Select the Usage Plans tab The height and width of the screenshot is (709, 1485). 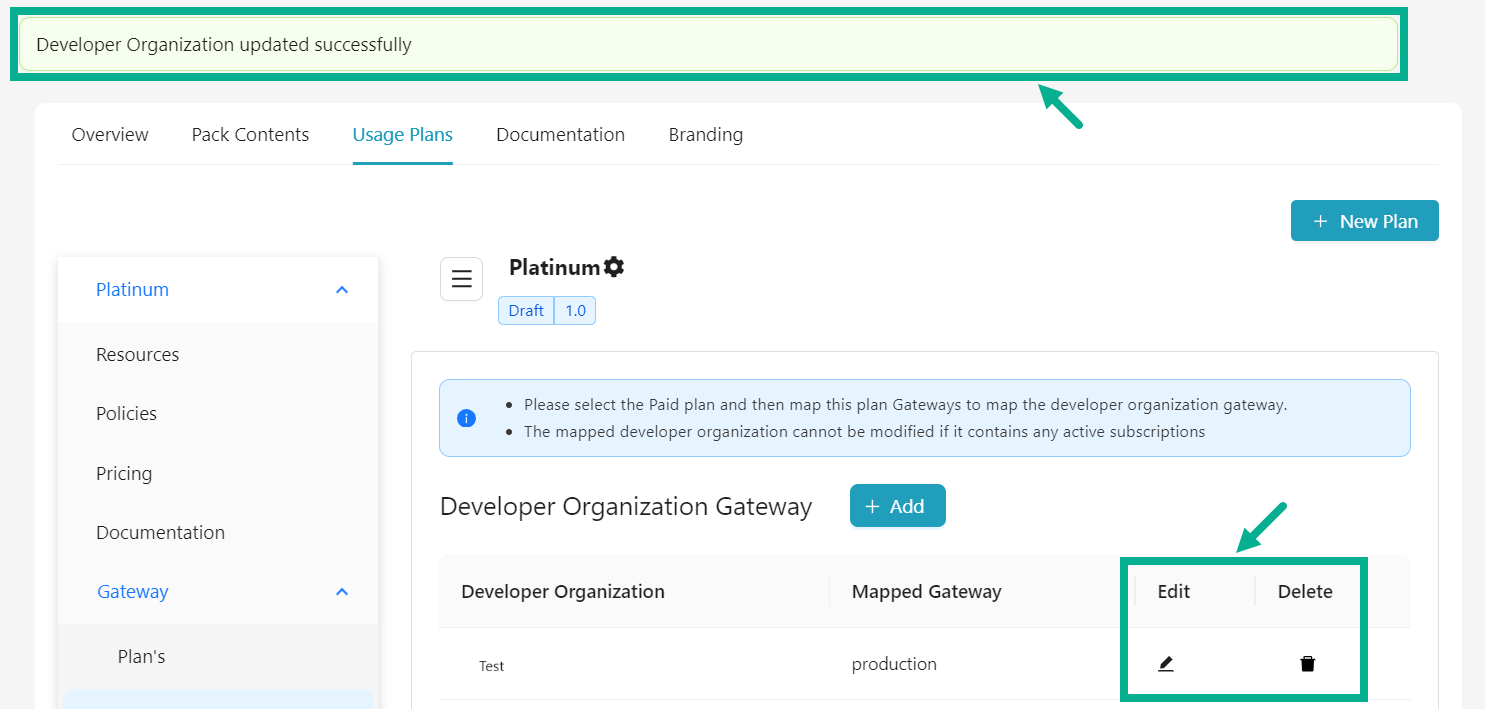[x=402, y=135]
